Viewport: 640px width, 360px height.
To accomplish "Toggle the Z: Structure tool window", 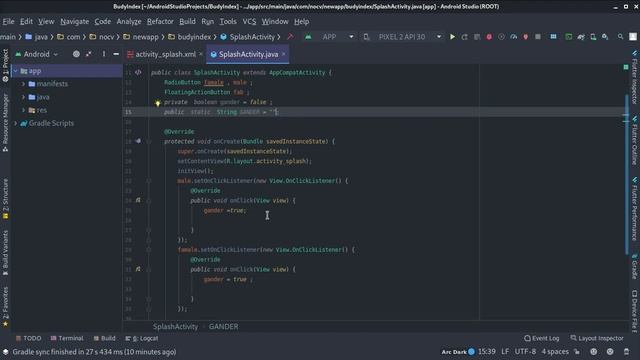I will [5, 199].
